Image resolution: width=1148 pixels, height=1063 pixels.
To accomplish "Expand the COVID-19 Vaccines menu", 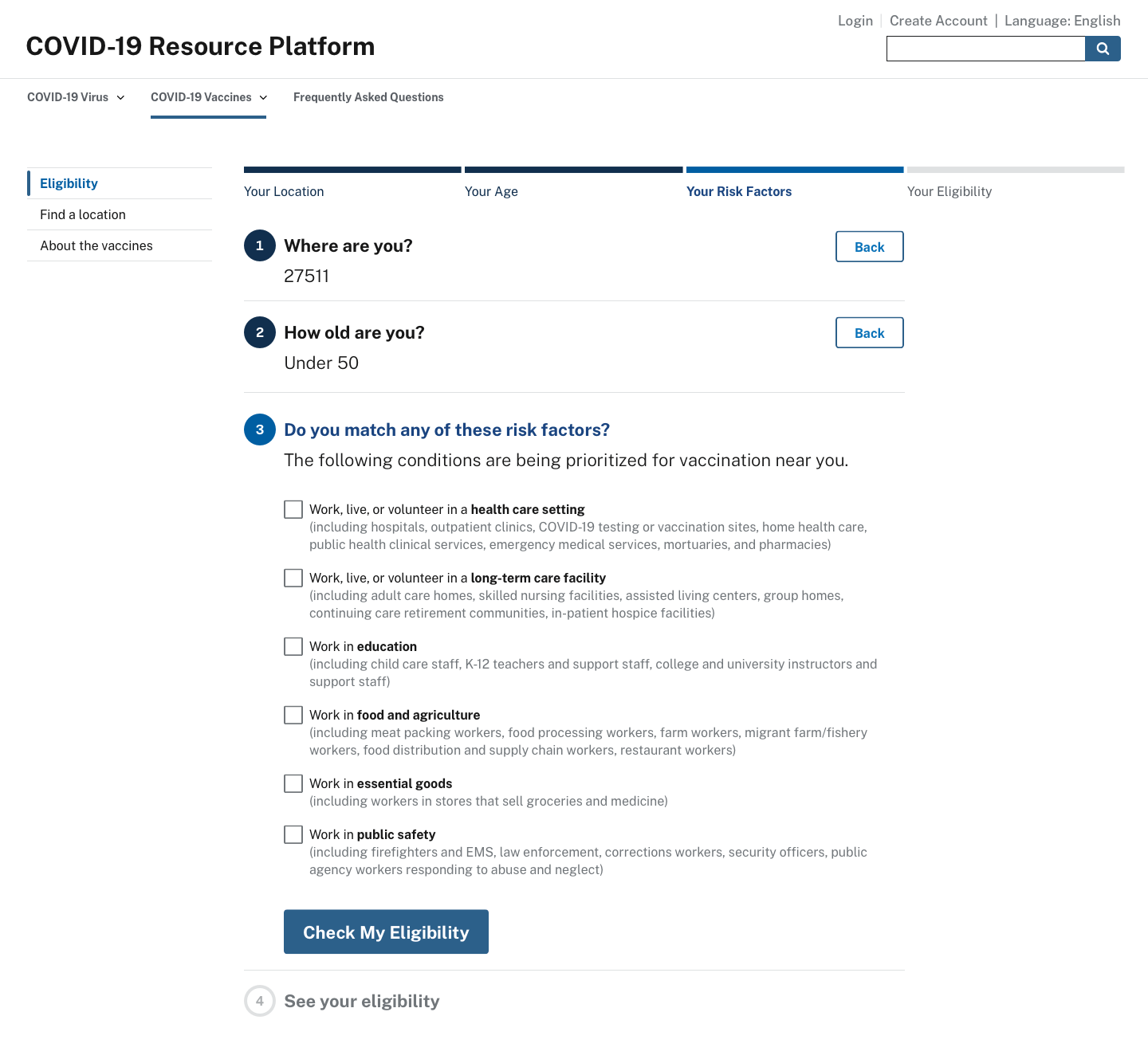I will point(209,97).
